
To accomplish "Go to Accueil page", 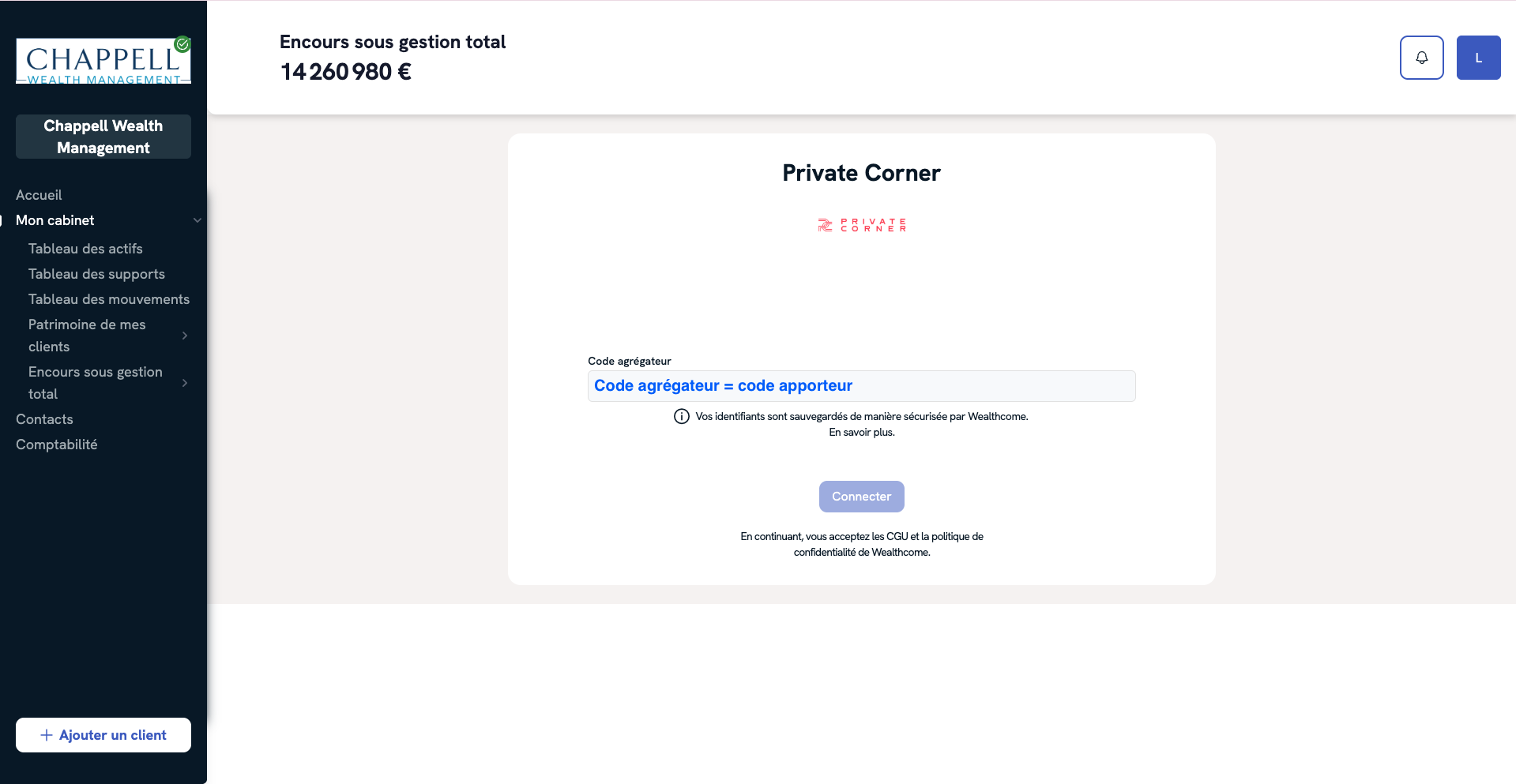I will [x=39, y=195].
